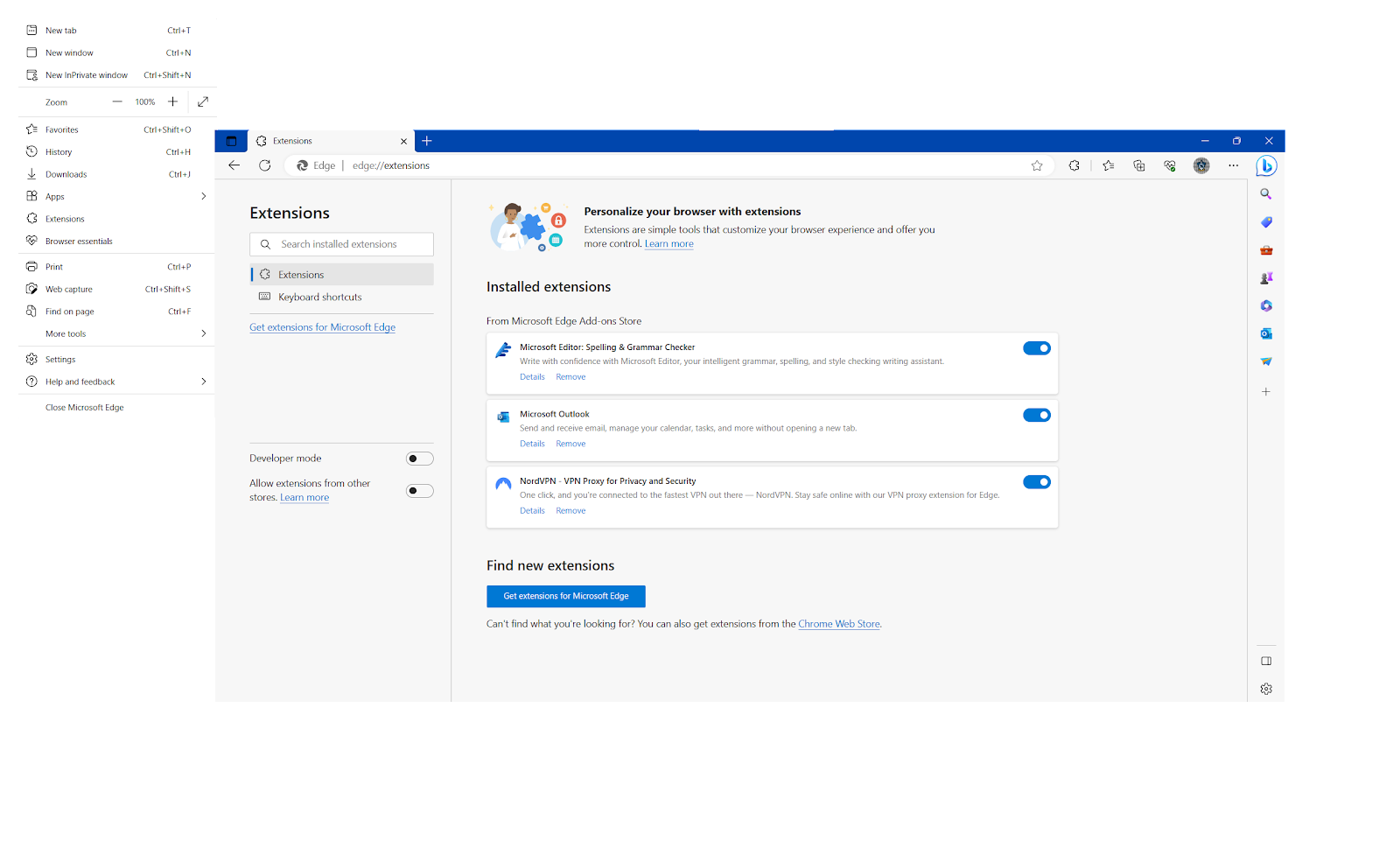Select Downloads from the menu
The width and height of the screenshot is (1400, 848).
pos(66,175)
